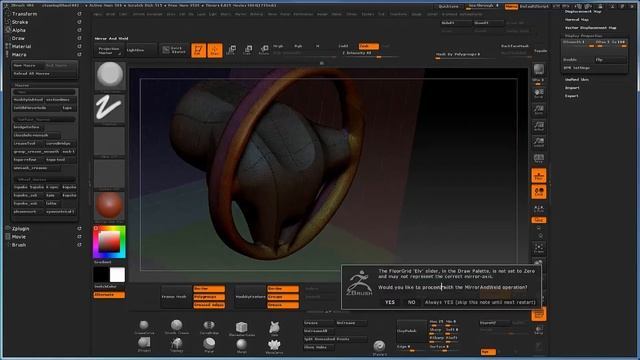Click the Actual size icon

point(539,126)
